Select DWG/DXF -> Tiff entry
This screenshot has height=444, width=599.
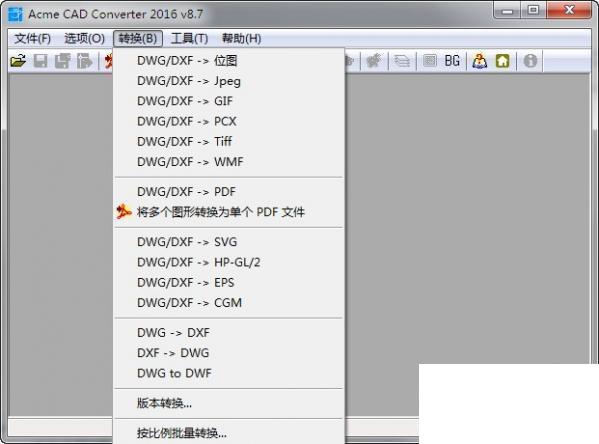229,141
